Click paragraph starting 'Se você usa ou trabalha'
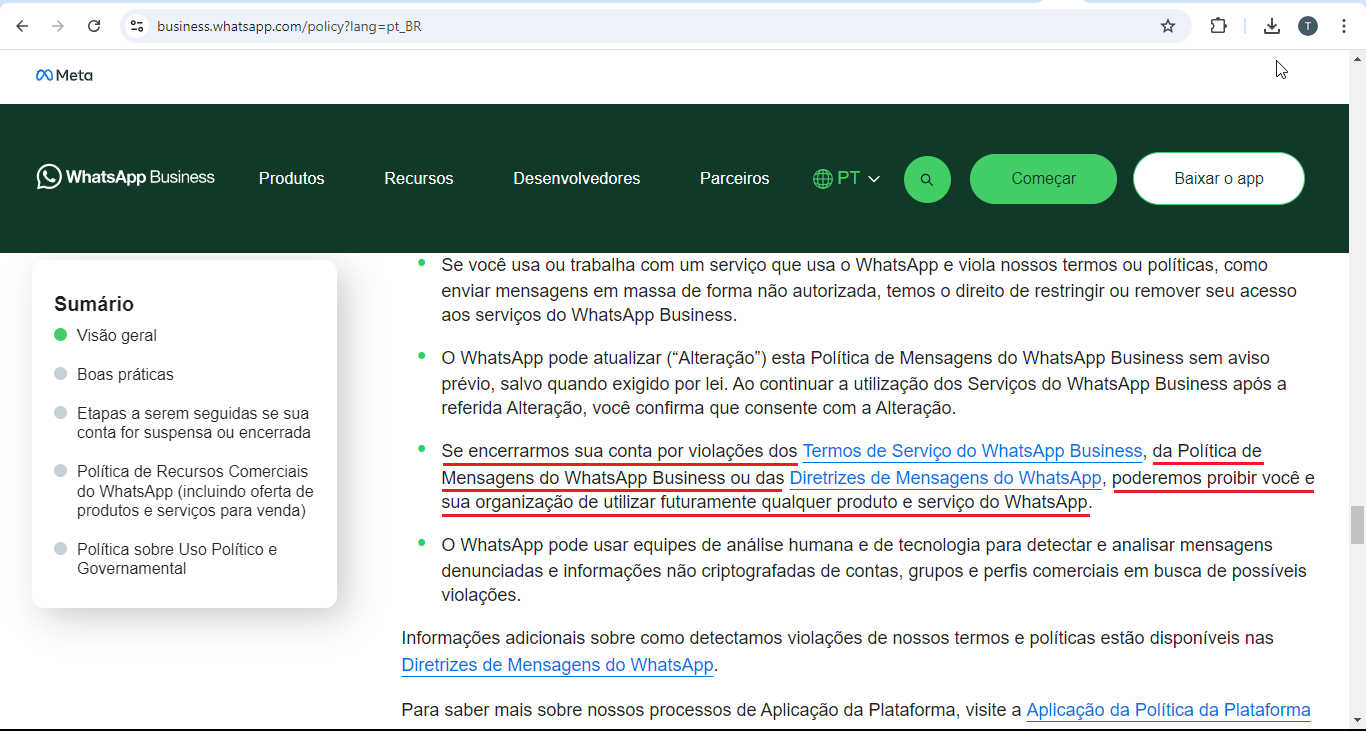The image size is (1366, 731). click(869, 290)
